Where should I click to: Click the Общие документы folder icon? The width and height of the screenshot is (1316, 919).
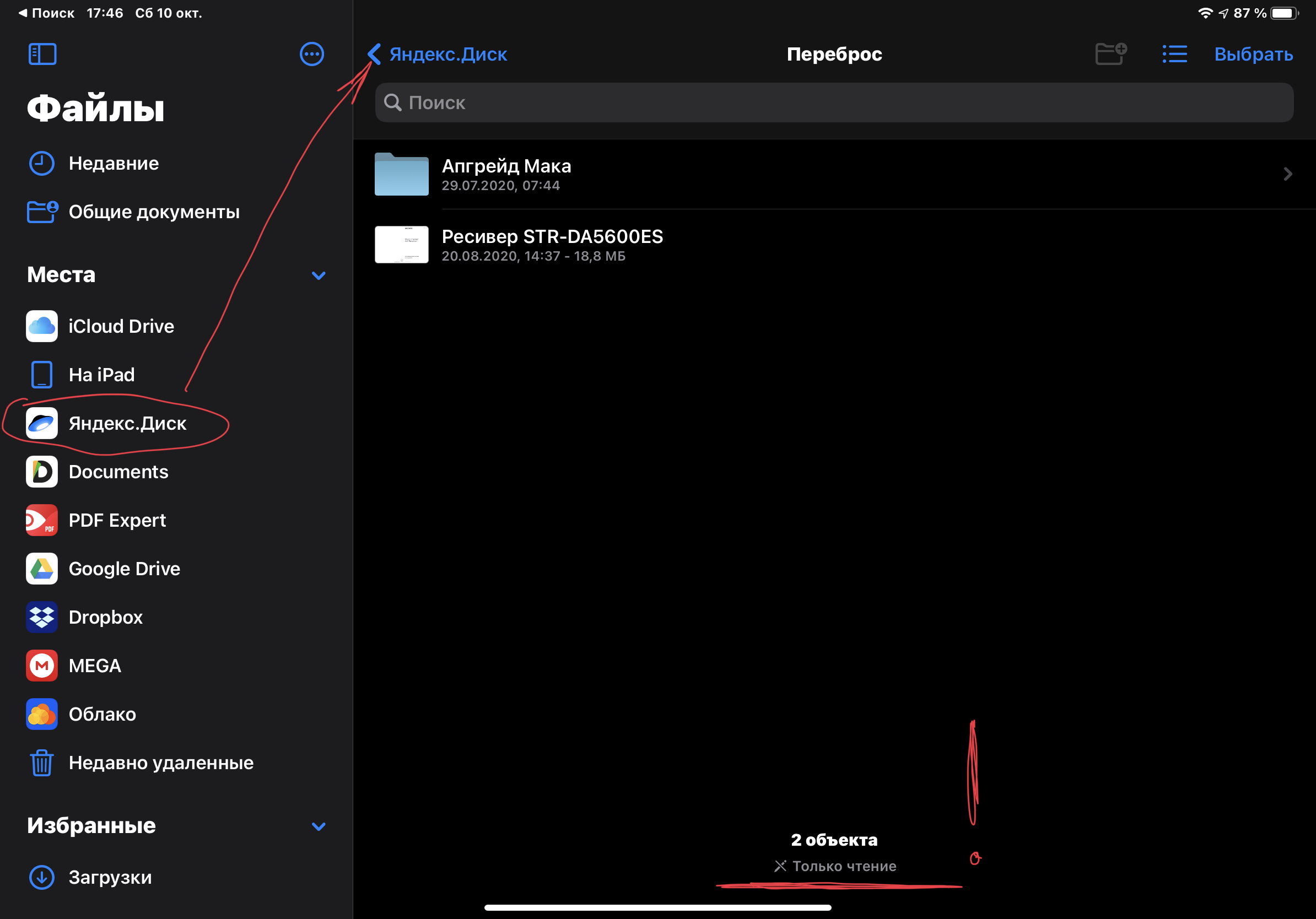point(42,212)
